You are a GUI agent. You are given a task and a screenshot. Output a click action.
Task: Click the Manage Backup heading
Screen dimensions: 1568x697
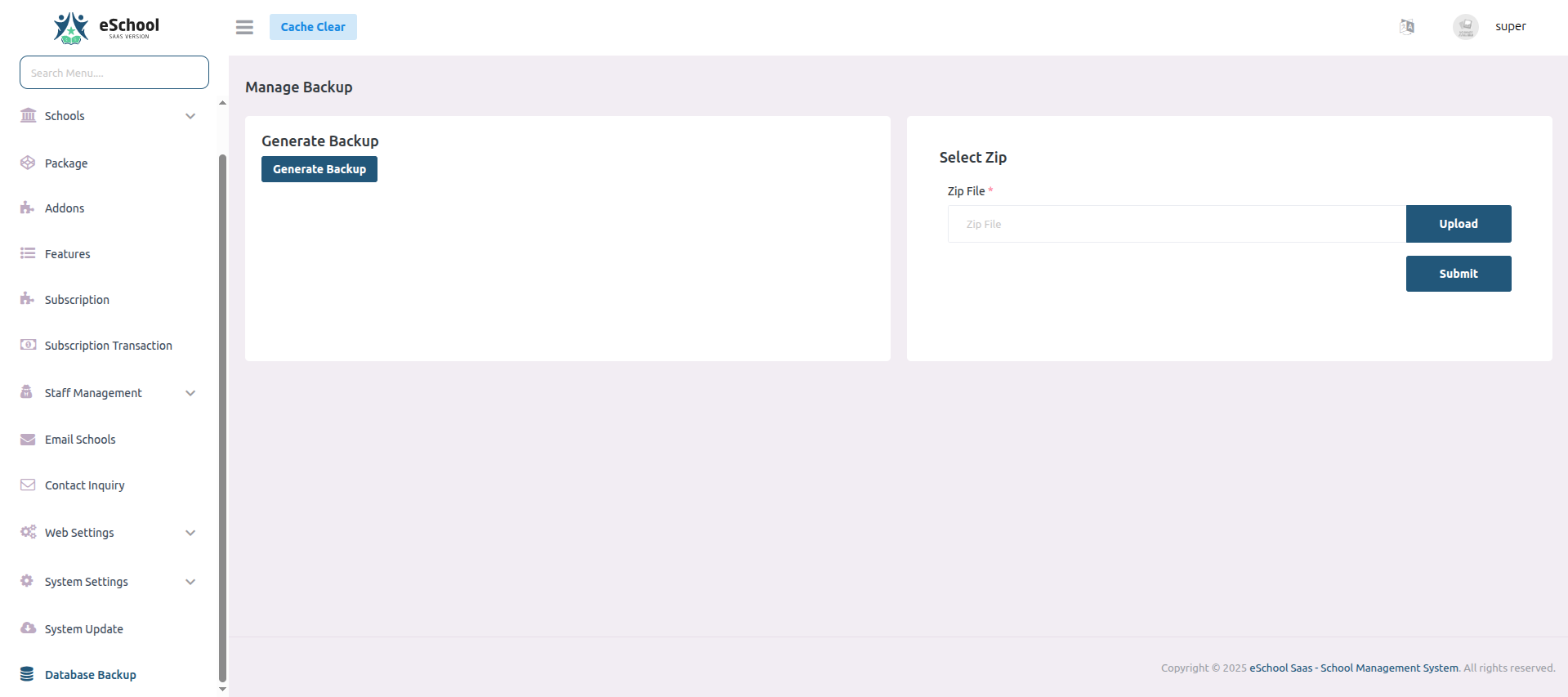click(x=299, y=87)
